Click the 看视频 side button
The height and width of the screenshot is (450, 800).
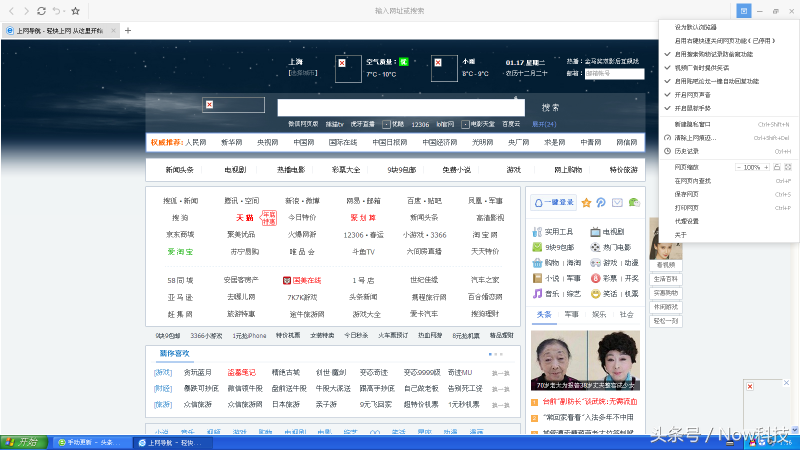[666, 265]
